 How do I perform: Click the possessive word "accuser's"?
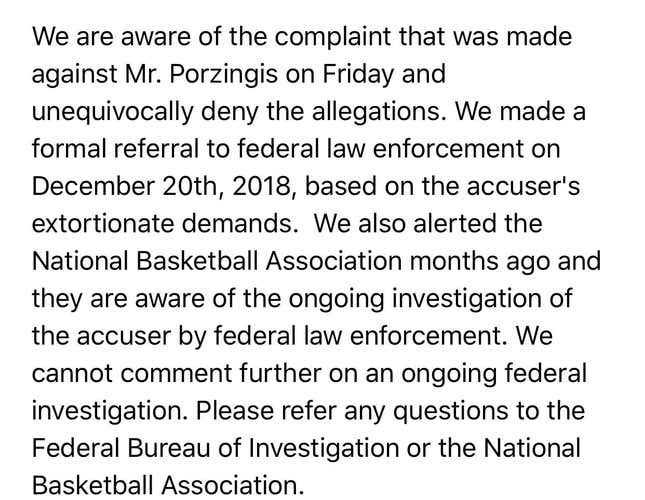[x=523, y=186]
